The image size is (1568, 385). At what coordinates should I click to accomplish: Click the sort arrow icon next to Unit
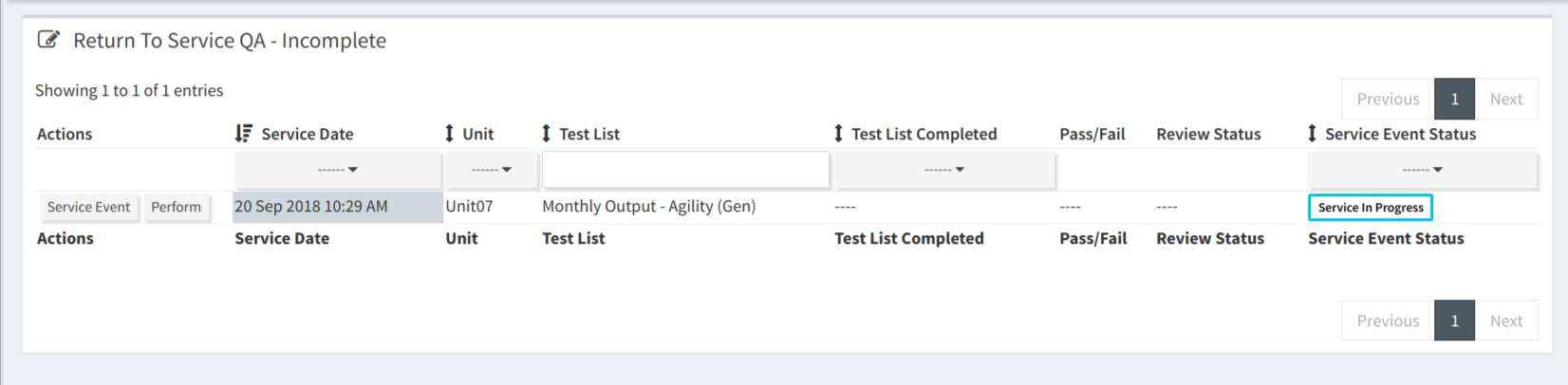click(450, 134)
